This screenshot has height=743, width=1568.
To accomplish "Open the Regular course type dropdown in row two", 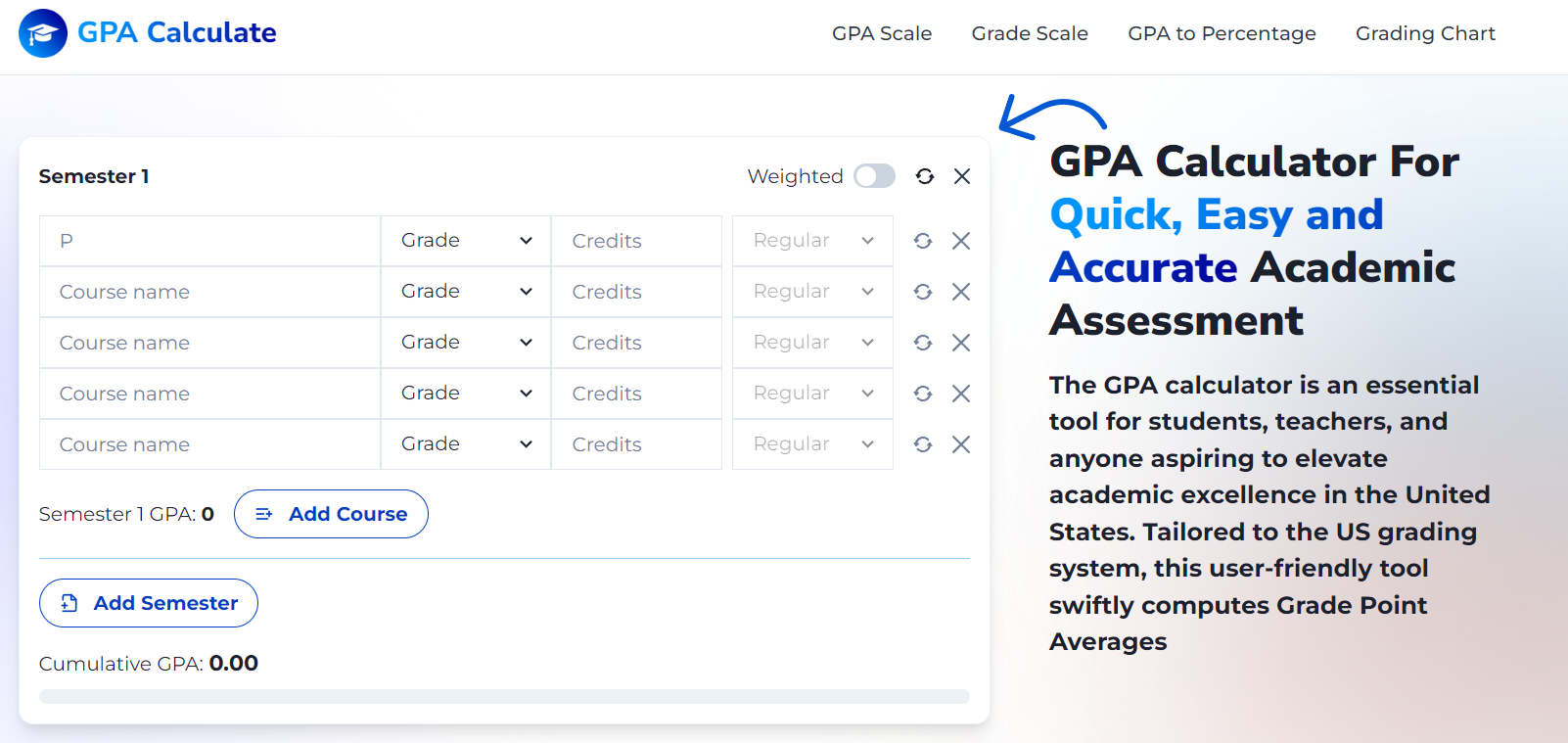I will [812, 291].
